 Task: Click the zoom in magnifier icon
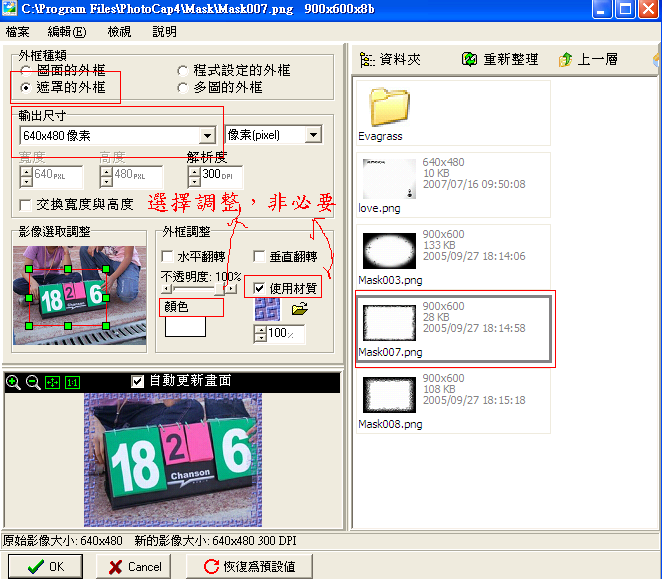tap(13, 382)
